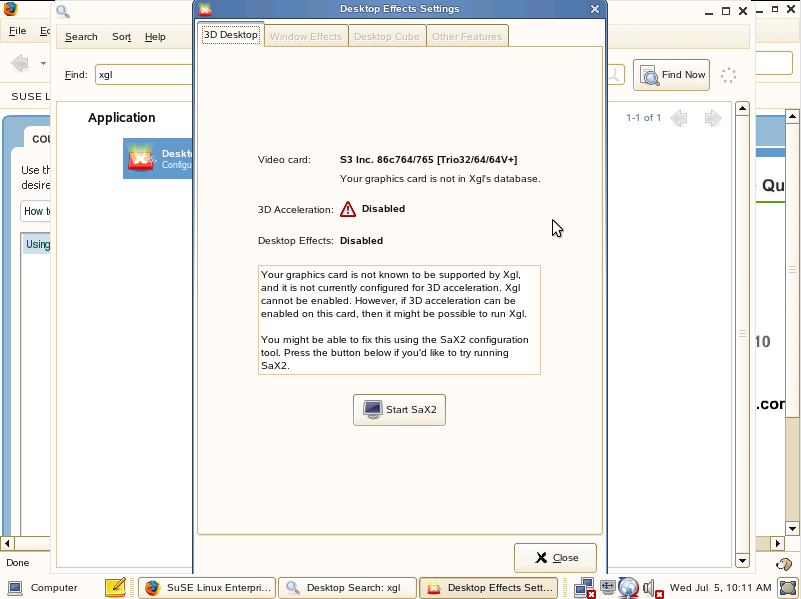The height and width of the screenshot is (599, 801).
Task: Open the File menu in Firefox
Action: (17, 31)
